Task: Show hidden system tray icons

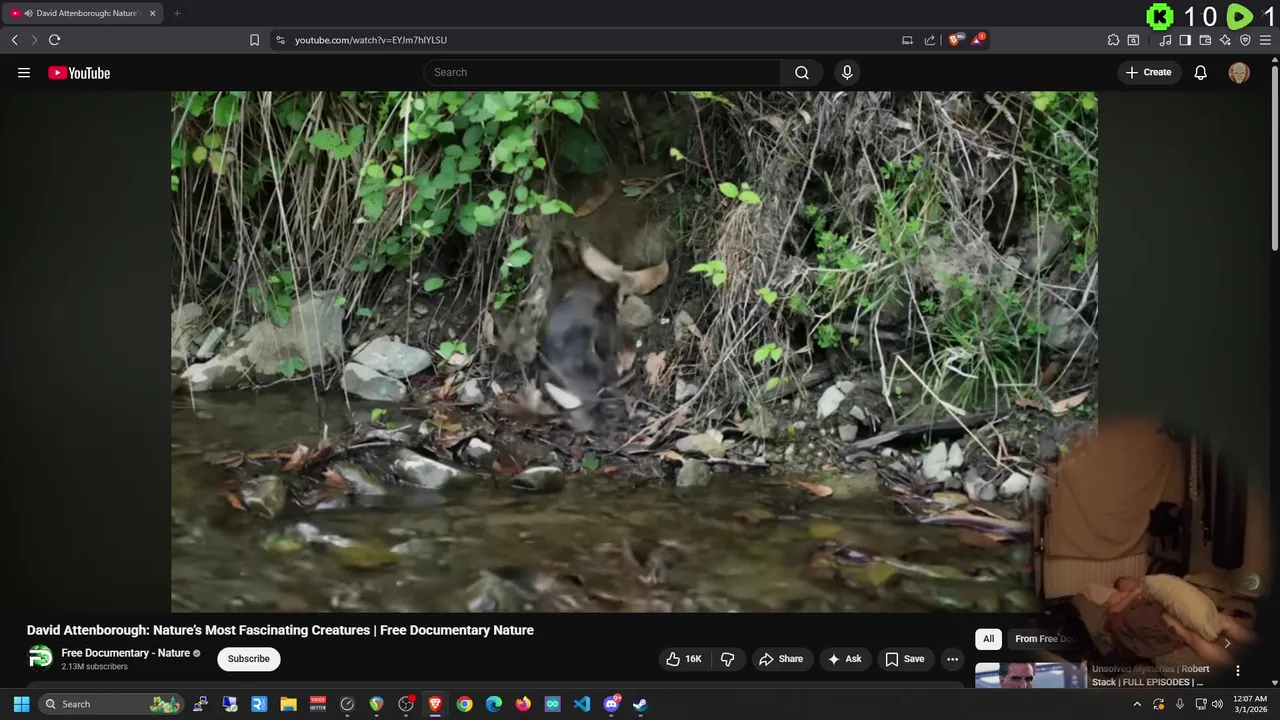Action: click(x=1137, y=704)
